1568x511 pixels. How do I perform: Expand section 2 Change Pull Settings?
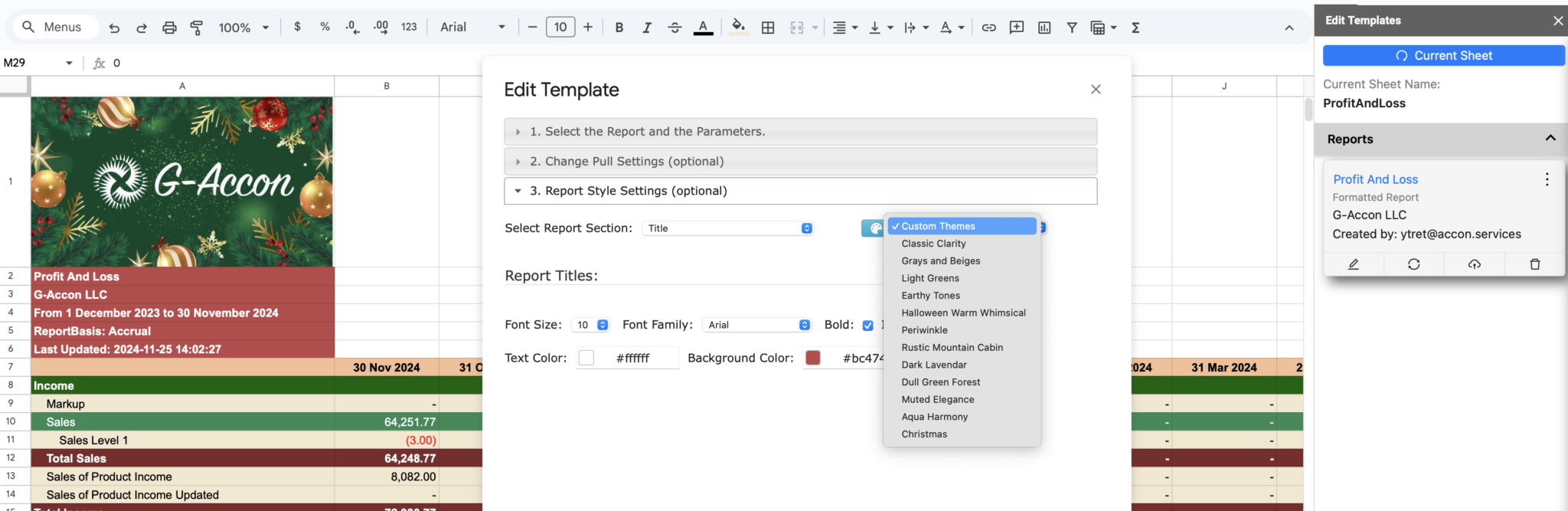coord(801,162)
